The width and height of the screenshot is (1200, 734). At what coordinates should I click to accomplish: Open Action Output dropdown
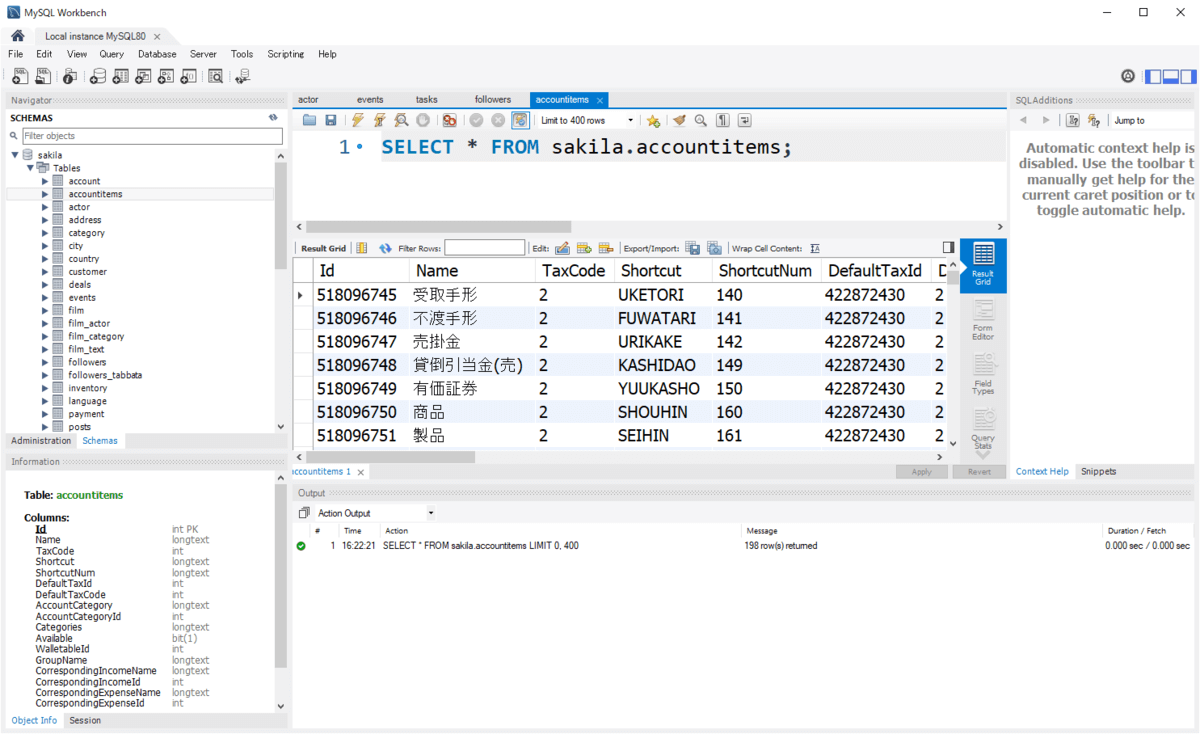375,513
